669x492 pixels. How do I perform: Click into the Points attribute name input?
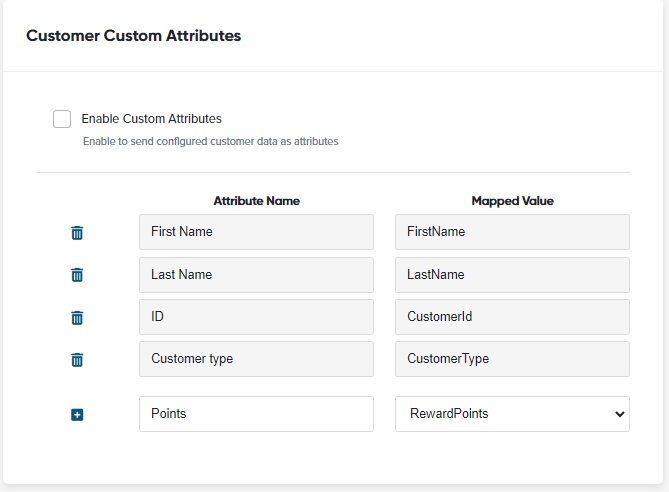[256, 414]
